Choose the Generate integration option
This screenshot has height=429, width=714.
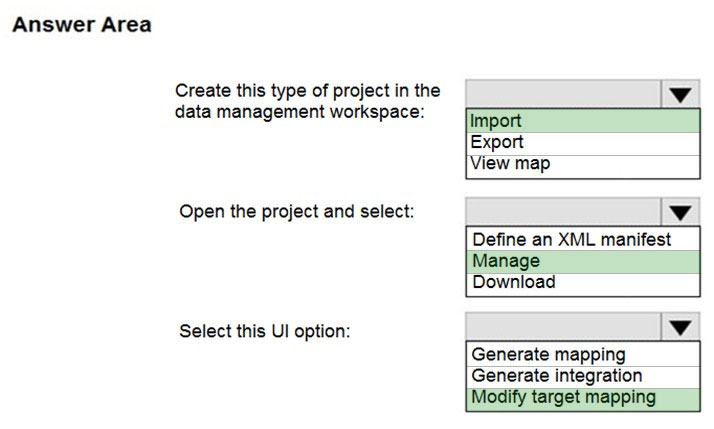[583, 376]
